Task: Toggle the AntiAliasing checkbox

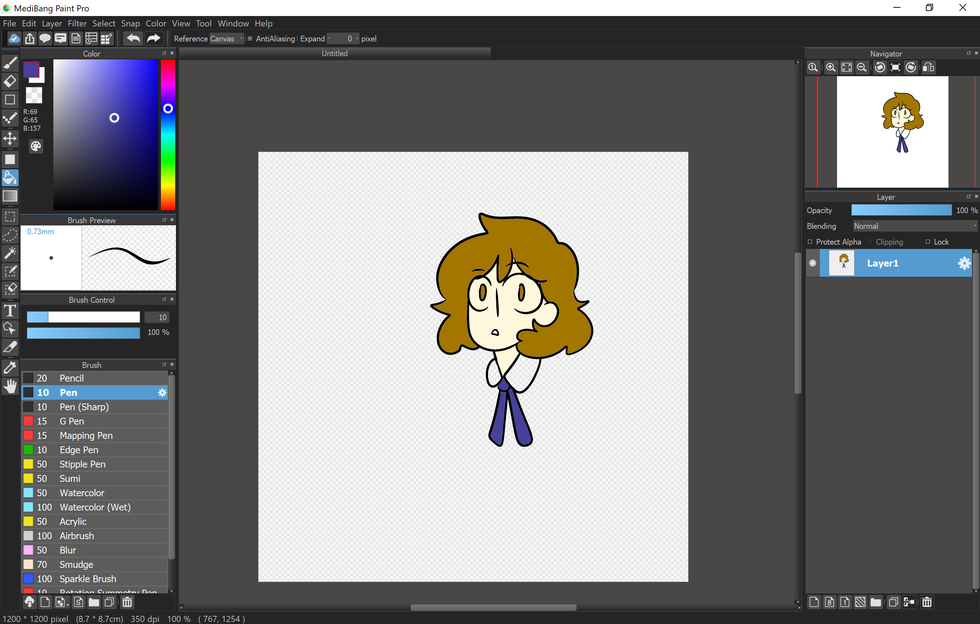Action: (x=250, y=39)
